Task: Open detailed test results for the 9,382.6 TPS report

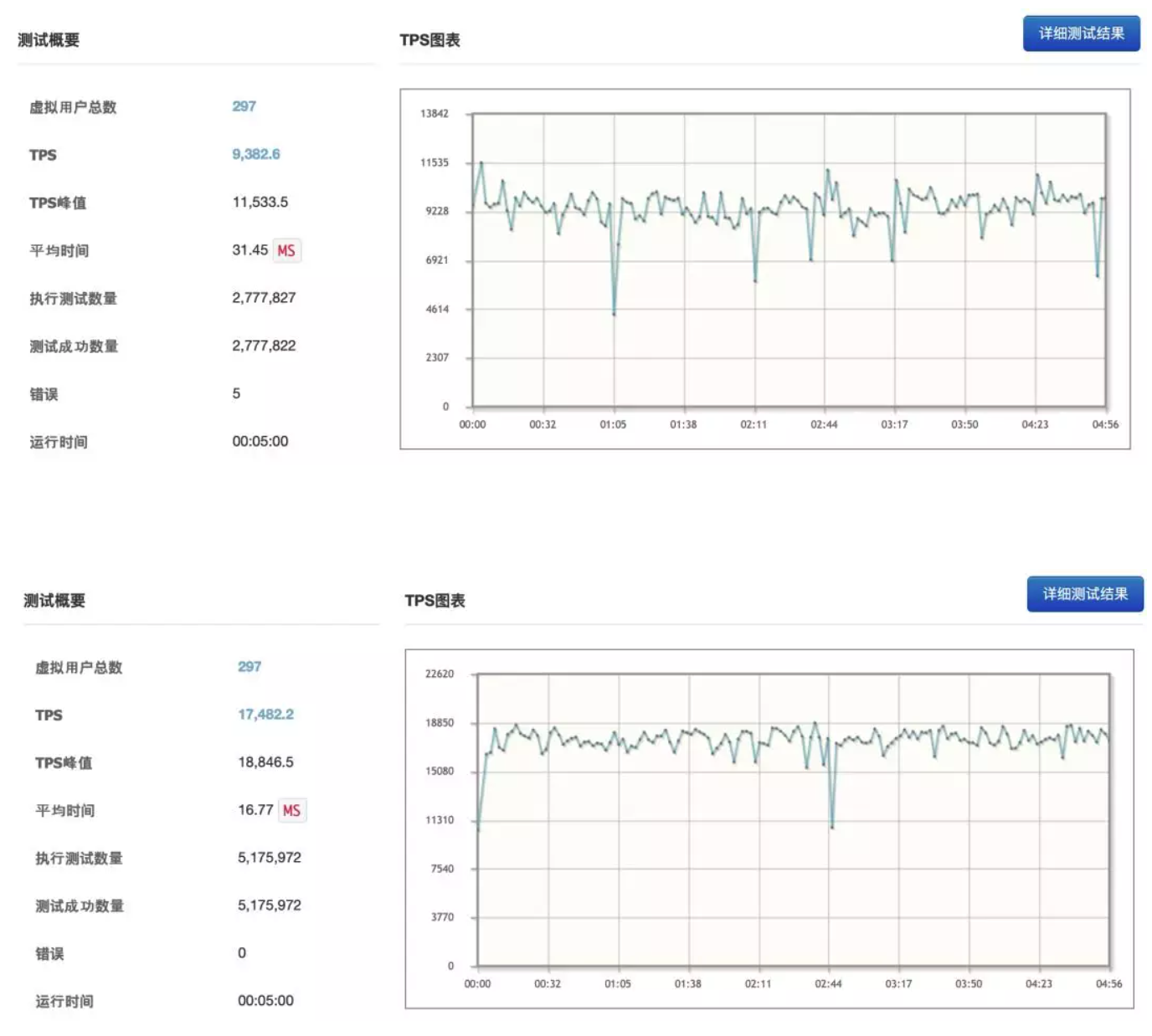Action: coord(1081,33)
